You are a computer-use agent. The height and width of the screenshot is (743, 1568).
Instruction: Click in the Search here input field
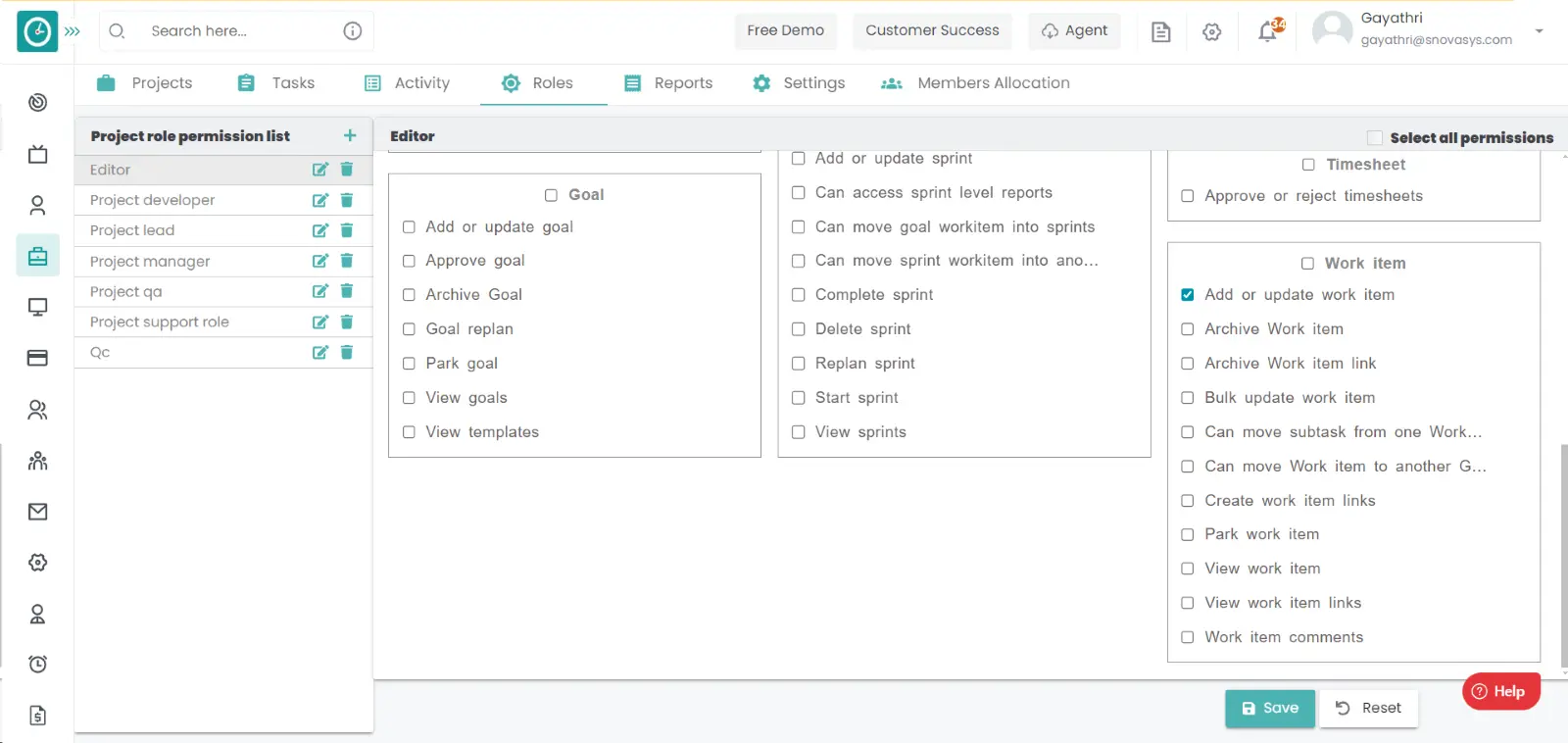pyautogui.click(x=235, y=31)
